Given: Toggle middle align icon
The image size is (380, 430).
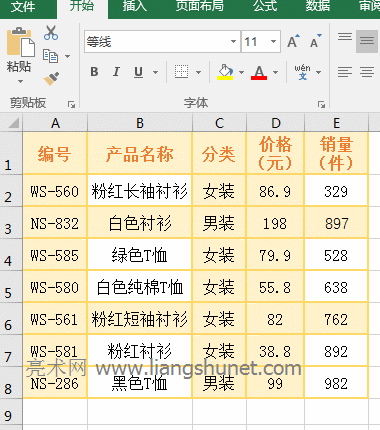Looking at the screenshot, I should coord(367,41).
